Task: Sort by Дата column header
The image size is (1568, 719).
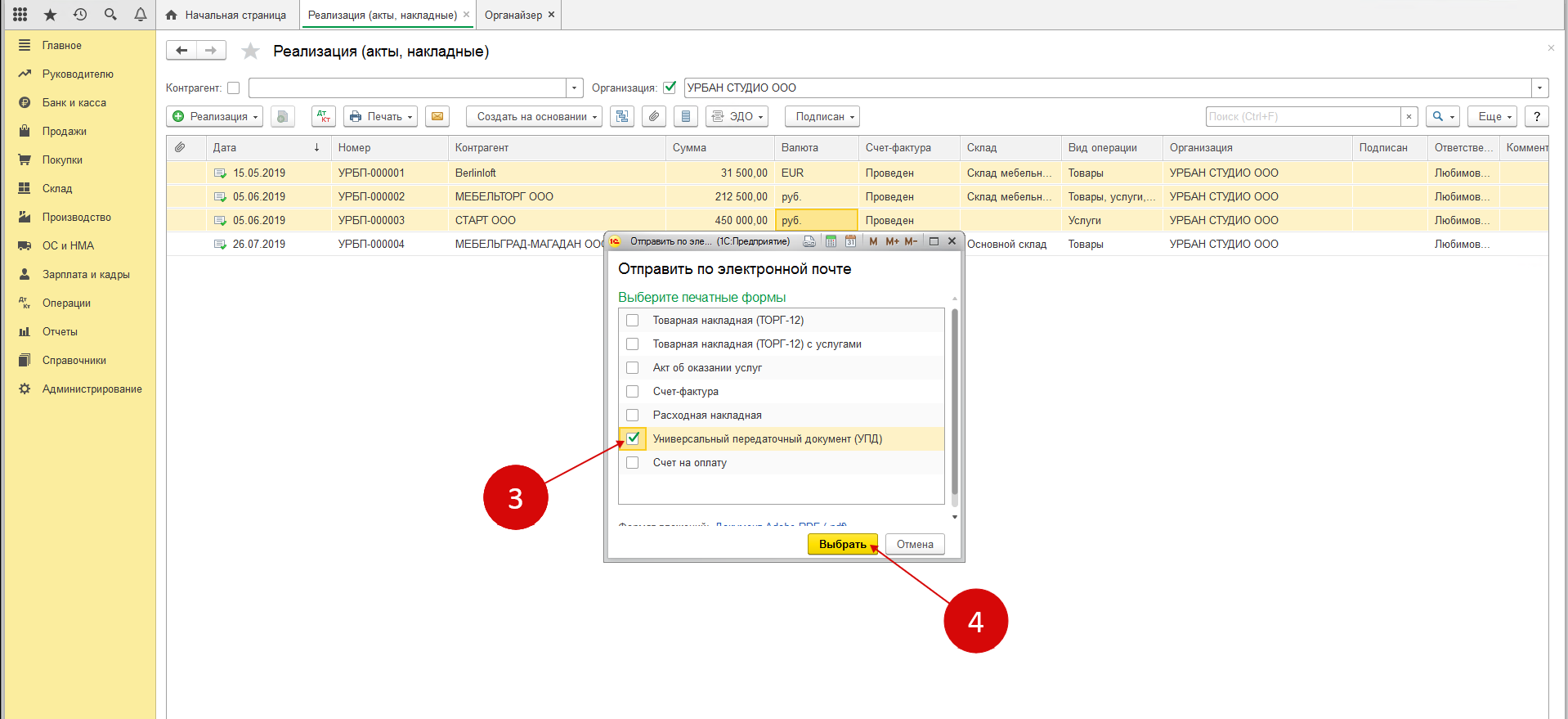Action: coord(268,147)
